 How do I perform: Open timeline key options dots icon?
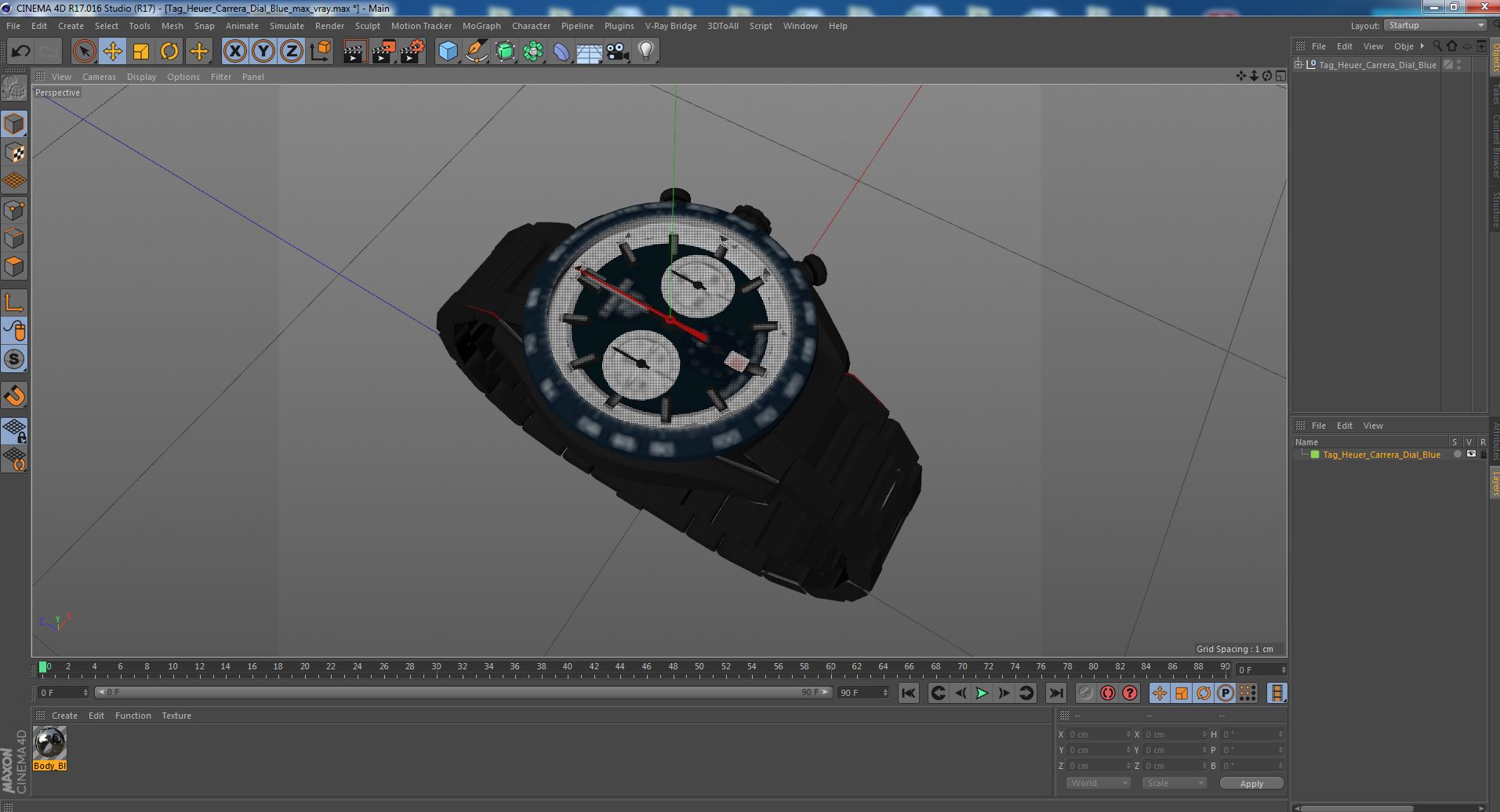click(1247, 693)
